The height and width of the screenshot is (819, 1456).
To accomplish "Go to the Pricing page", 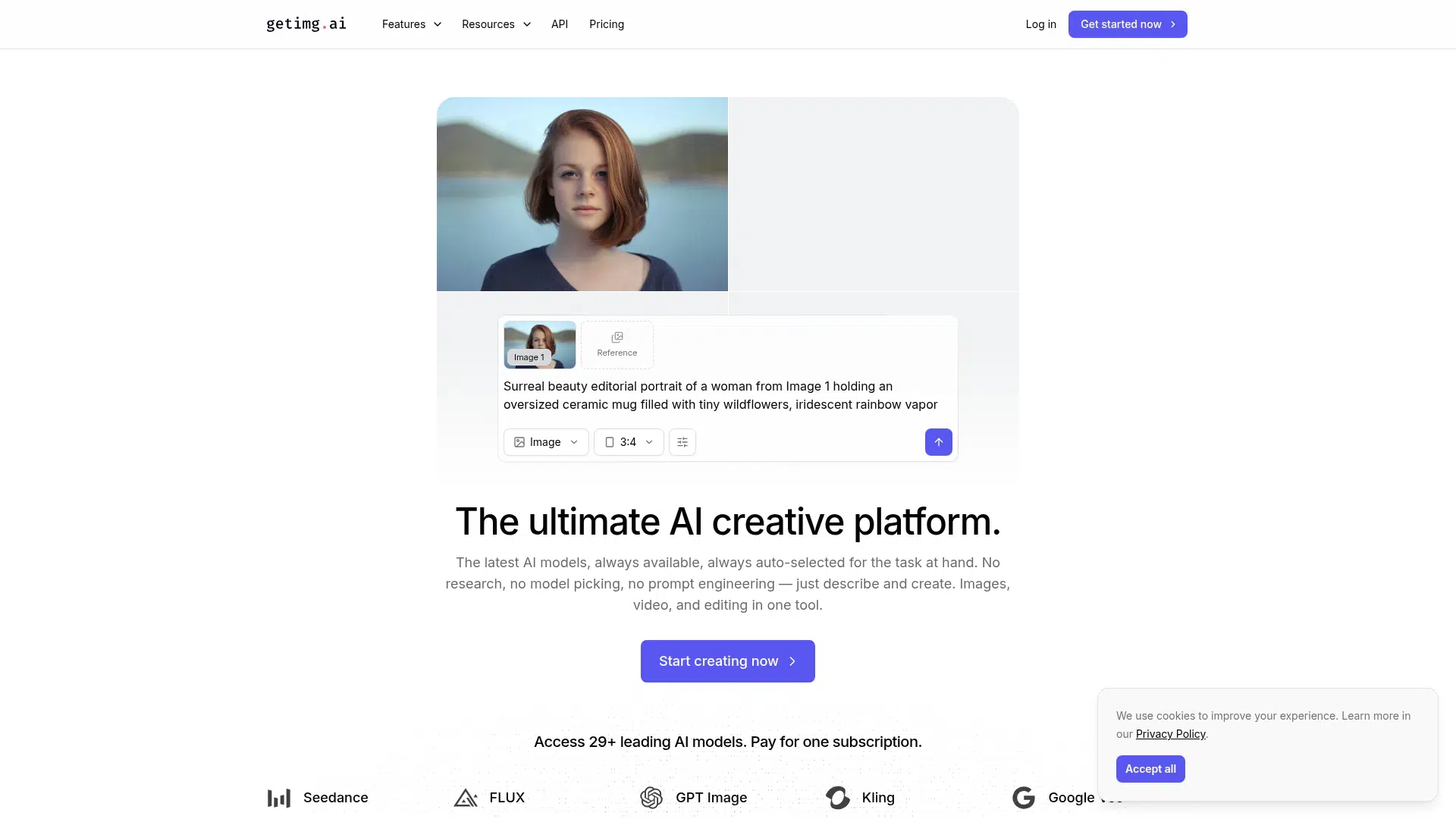I will pyautogui.click(x=607, y=24).
